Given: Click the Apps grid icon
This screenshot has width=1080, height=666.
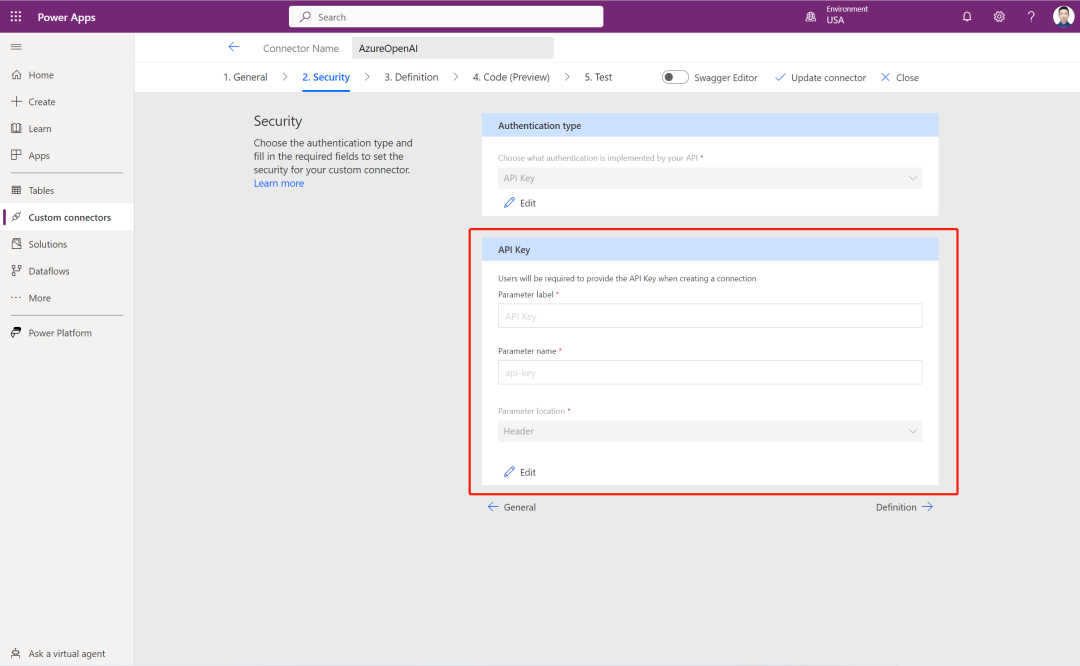Looking at the screenshot, I should (x=17, y=155).
